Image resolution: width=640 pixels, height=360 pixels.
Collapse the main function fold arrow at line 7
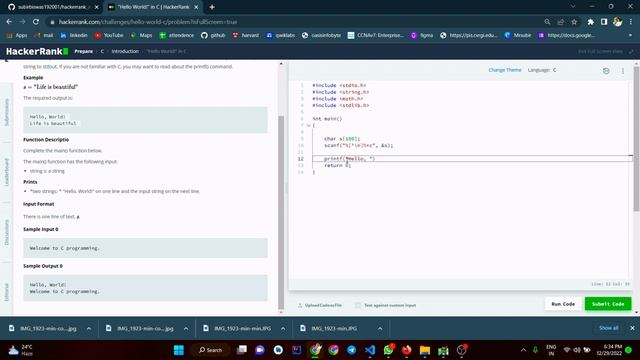[309, 126]
